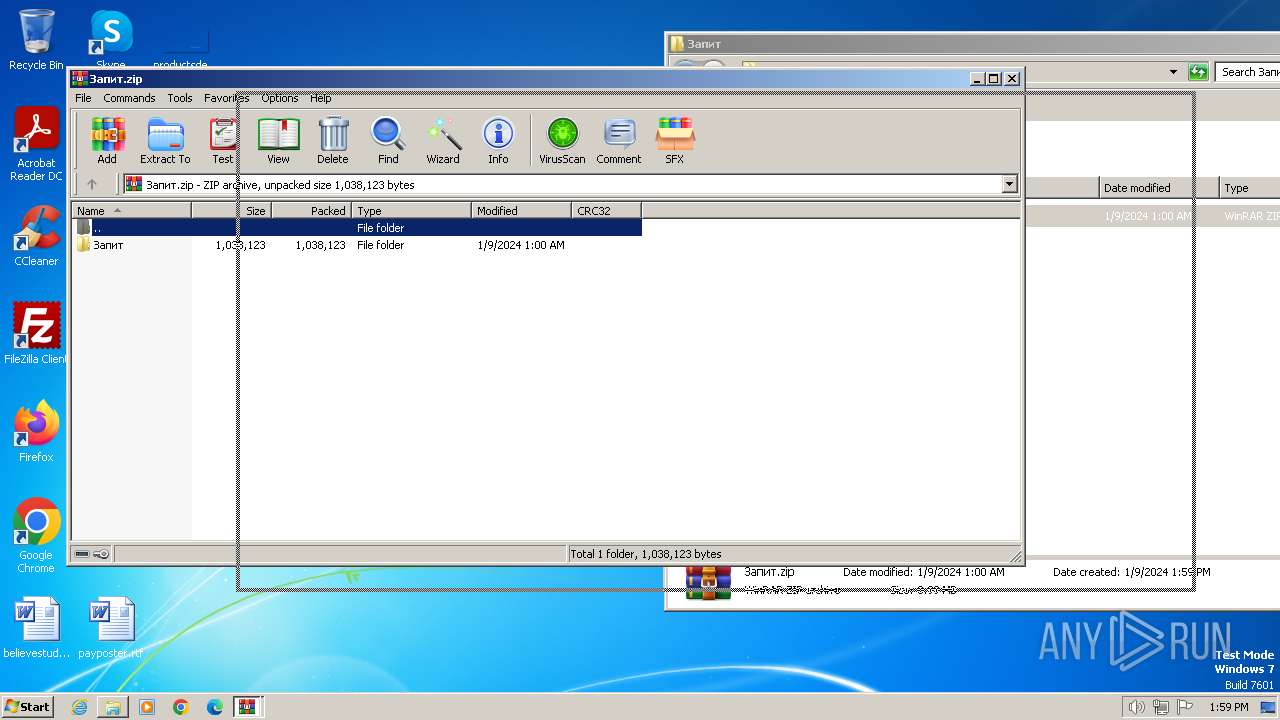
Task: Click the Chrome taskbar icon
Action: [x=181, y=707]
